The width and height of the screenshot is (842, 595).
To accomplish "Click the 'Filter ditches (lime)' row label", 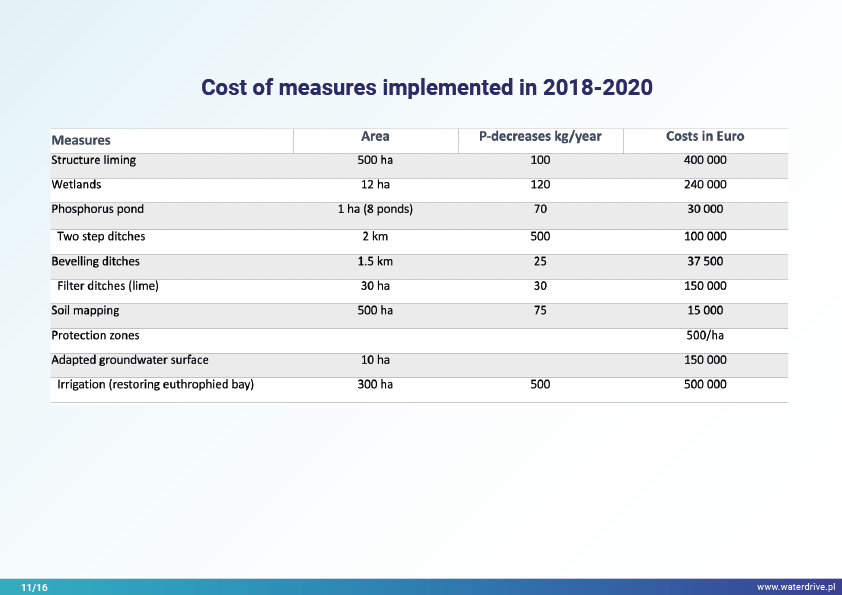I will (108, 286).
